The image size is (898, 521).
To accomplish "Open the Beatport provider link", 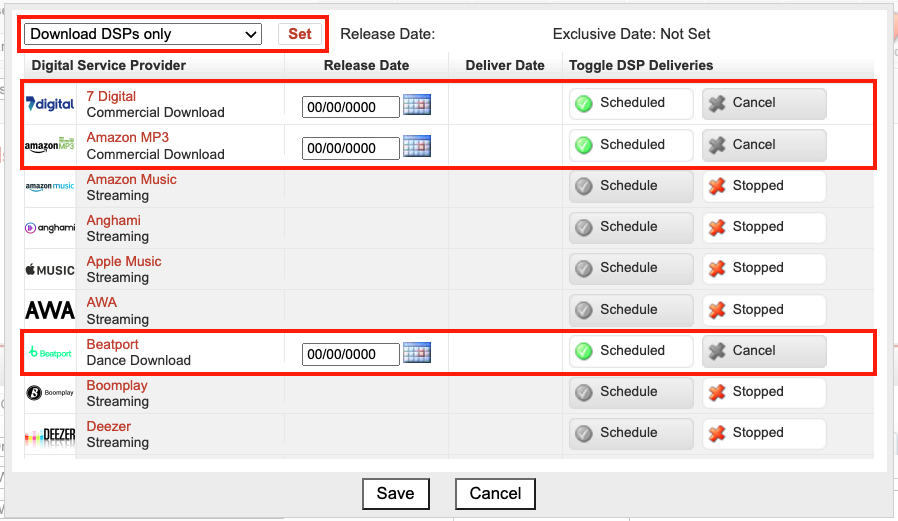I will tap(112, 344).
